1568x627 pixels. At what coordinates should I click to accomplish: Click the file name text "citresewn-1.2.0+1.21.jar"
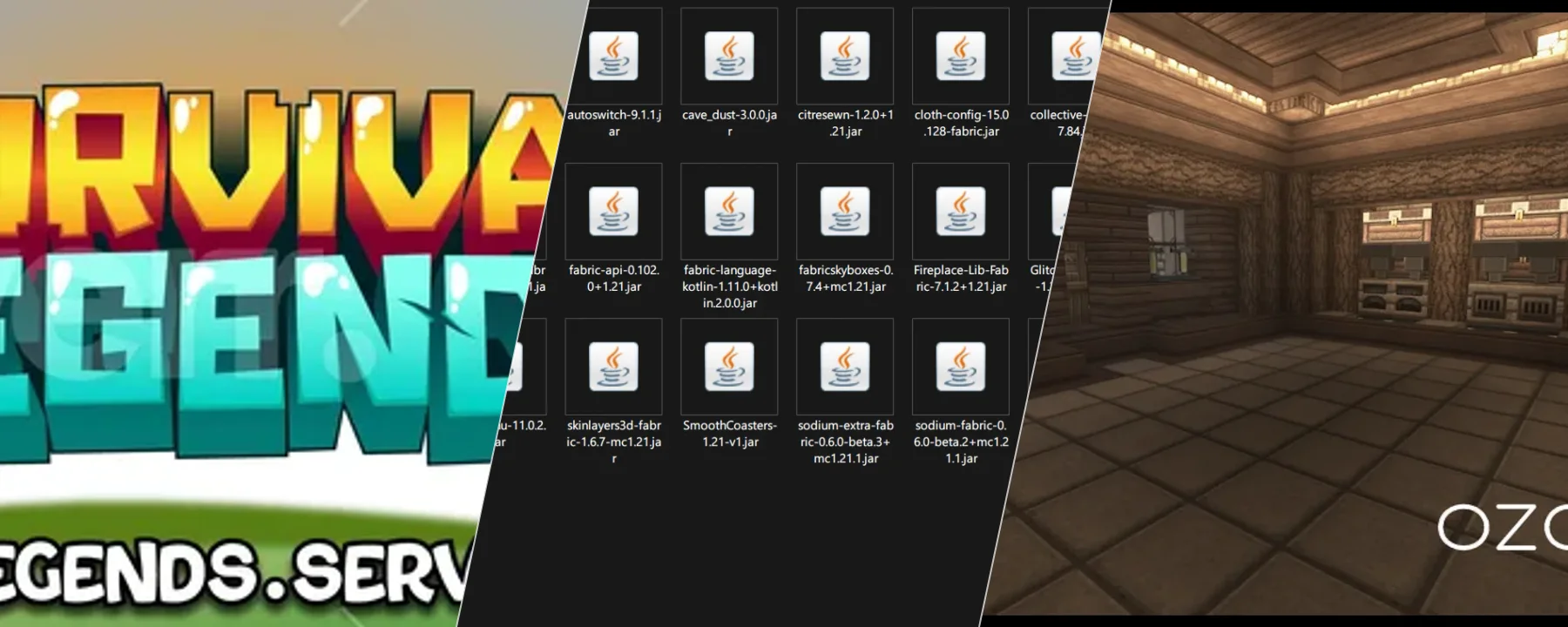tap(846, 123)
